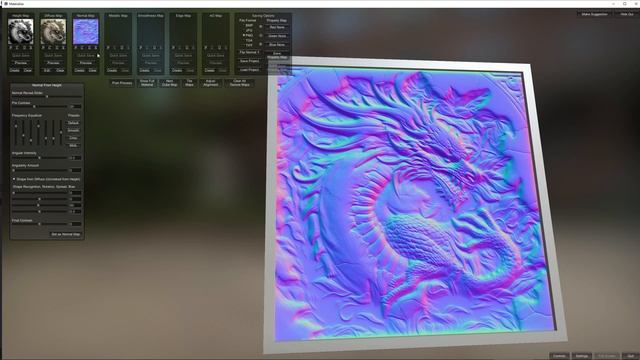This screenshot has height=360, width=640.
Task: Select TGA file format
Action: coord(249,40)
